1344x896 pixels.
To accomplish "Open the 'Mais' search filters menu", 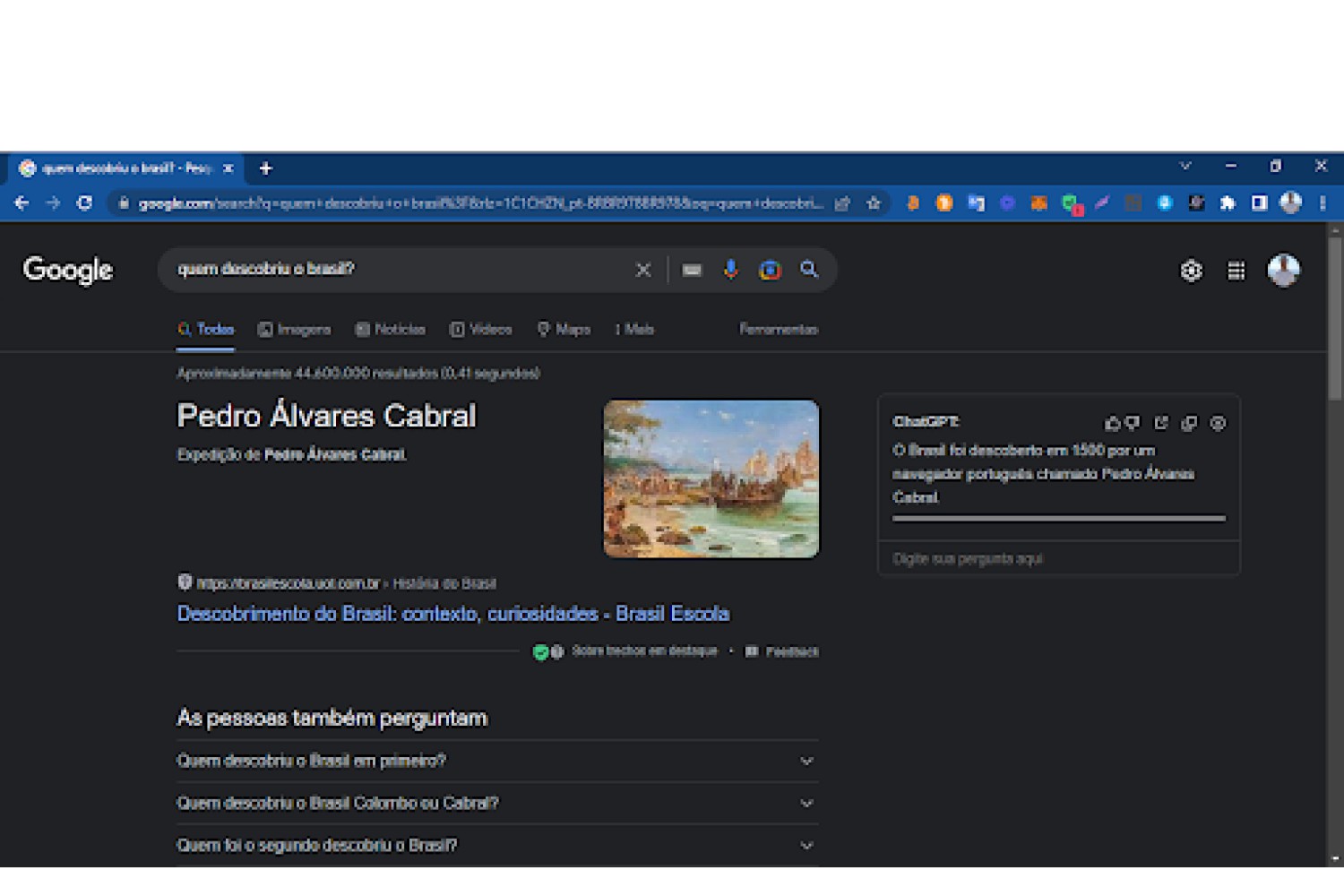I will [x=633, y=330].
